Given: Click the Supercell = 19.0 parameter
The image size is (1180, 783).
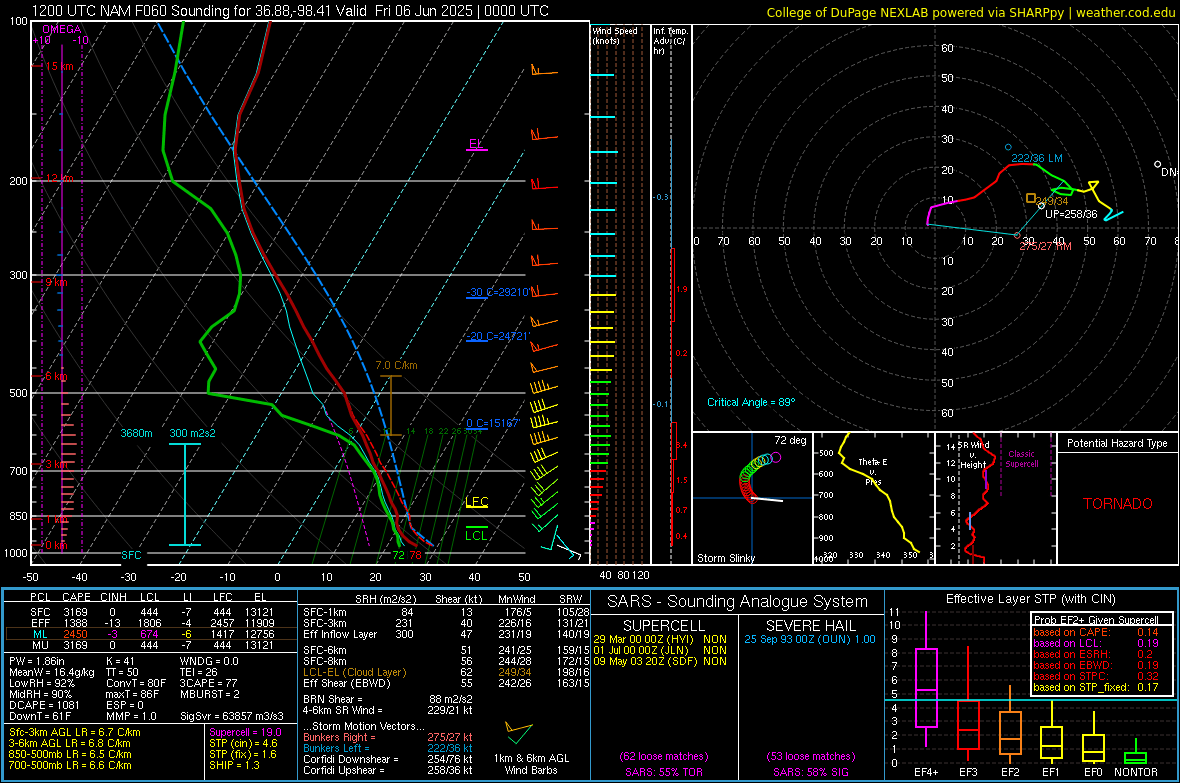Looking at the screenshot, I should tap(245, 732).
